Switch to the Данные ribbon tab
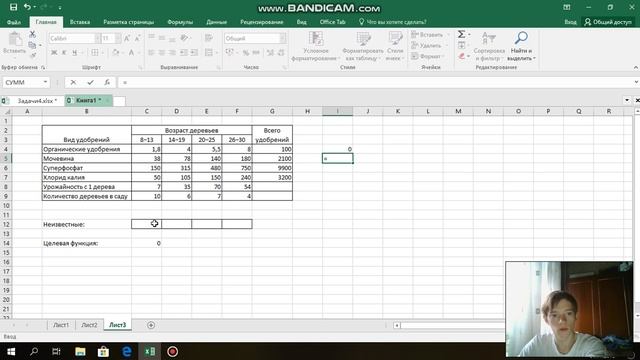Viewport: 640px width, 360px height. [216, 22]
